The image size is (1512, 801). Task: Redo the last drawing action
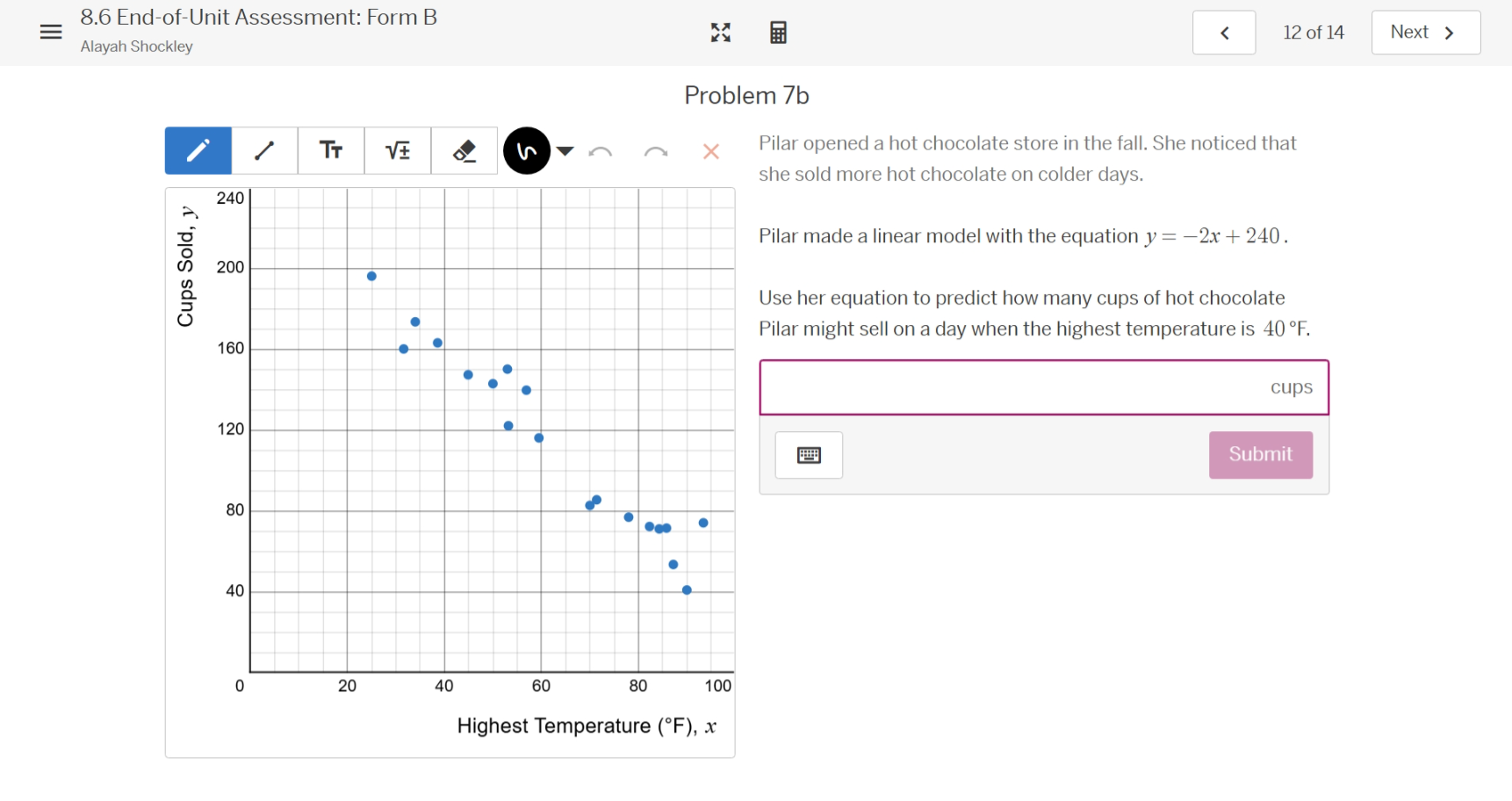655,152
